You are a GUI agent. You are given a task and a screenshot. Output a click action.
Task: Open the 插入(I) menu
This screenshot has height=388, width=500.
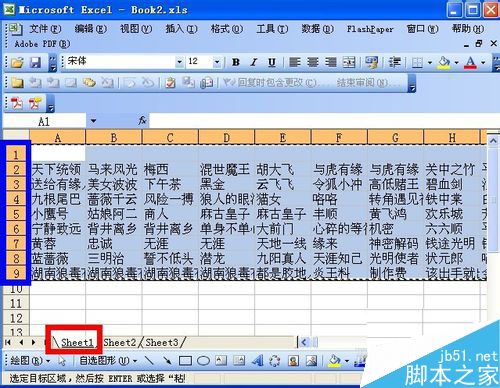[x=181, y=29]
